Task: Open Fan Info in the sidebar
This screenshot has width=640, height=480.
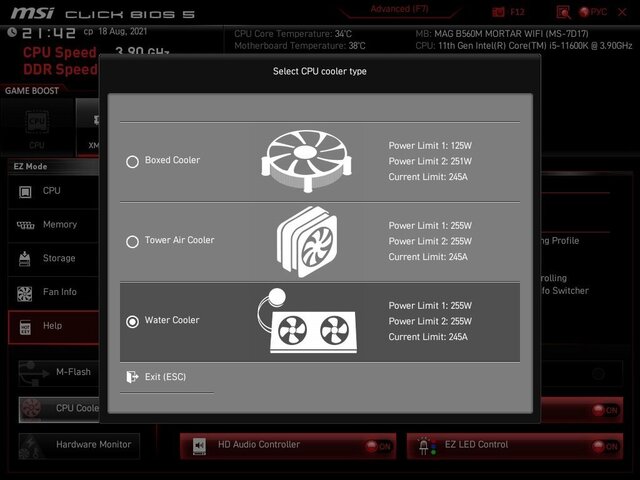Action: pyautogui.click(x=52, y=292)
